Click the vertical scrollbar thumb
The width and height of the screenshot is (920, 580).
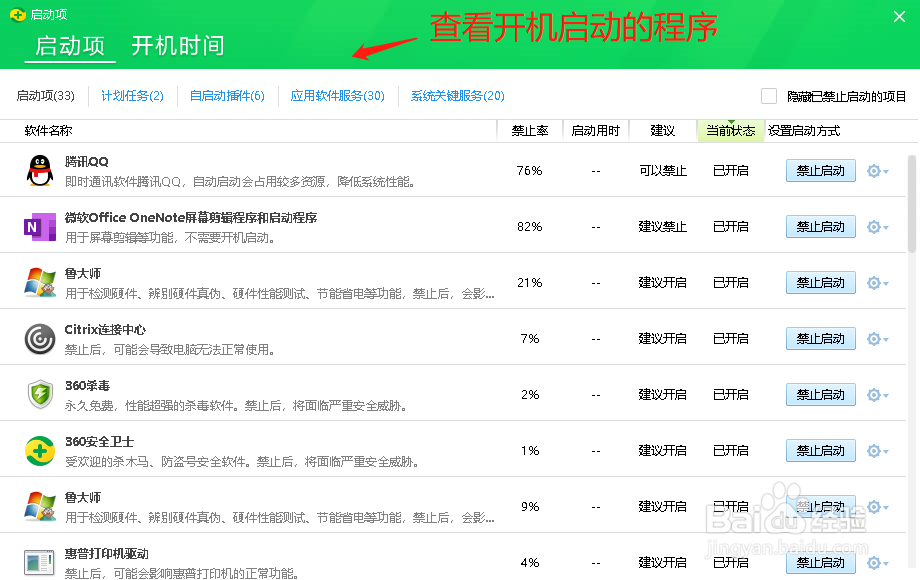pos(912,203)
